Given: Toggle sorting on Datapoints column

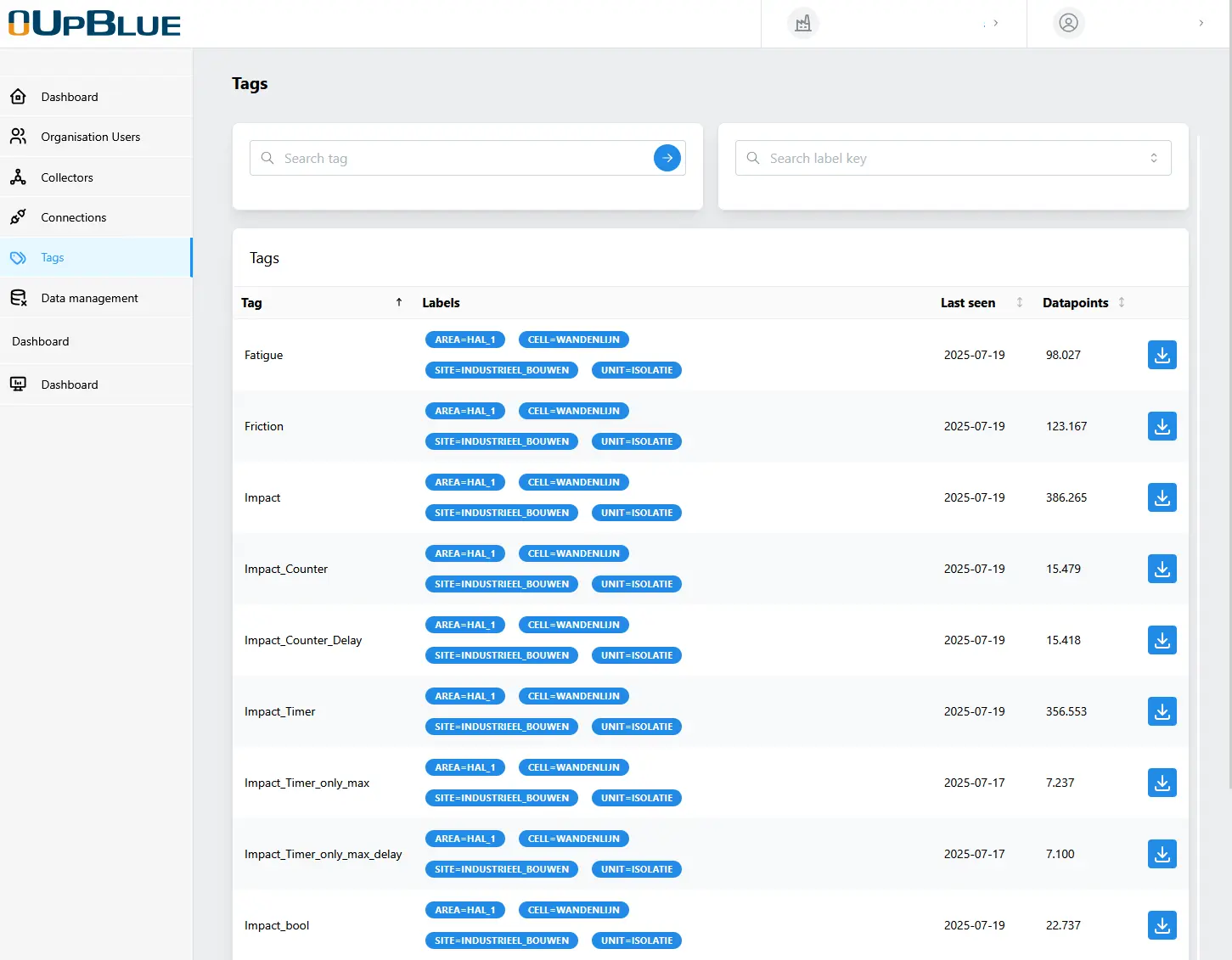Looking at the screenshot, I should pos(1121,303).
